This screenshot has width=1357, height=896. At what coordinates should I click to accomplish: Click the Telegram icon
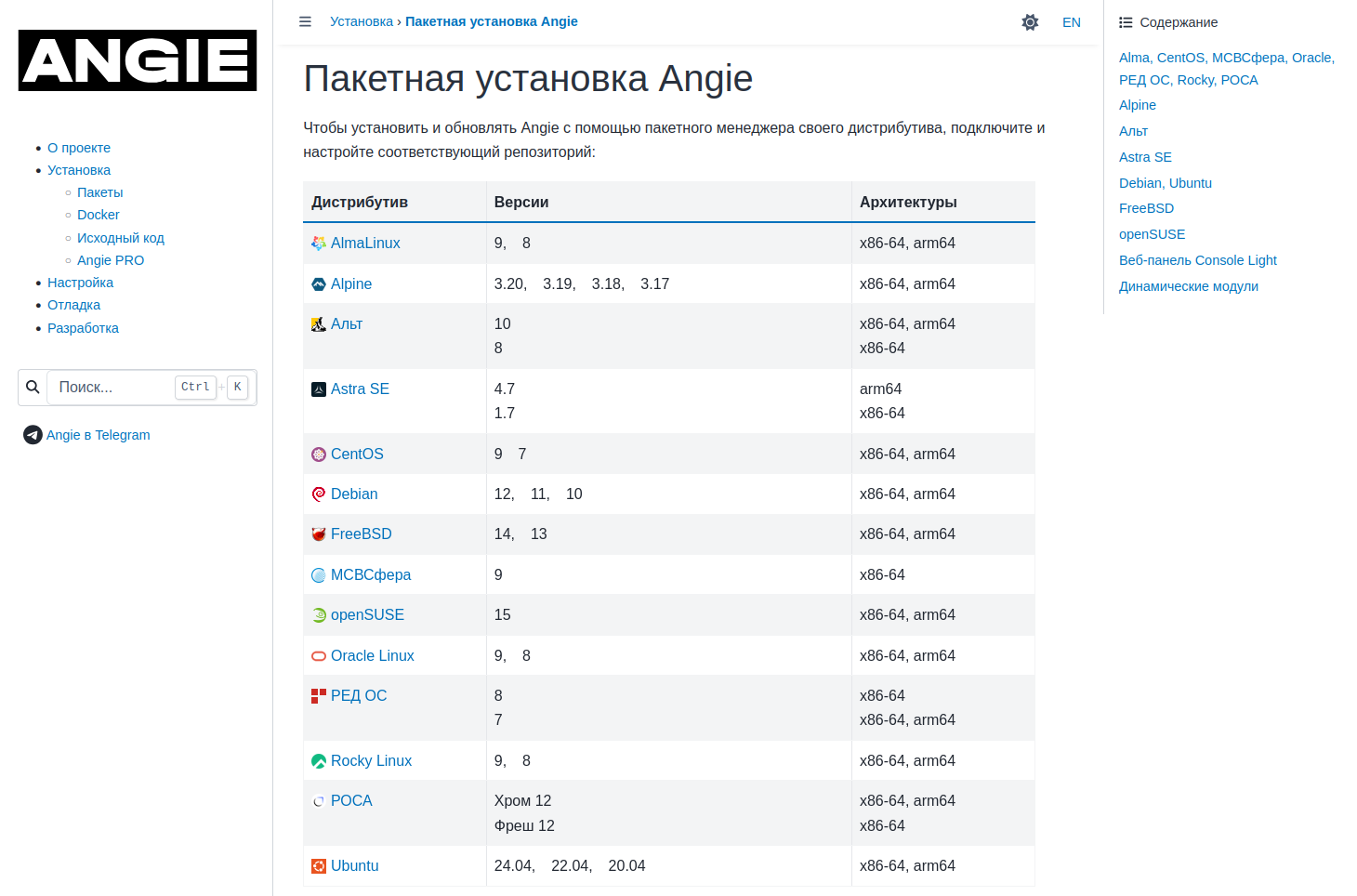click(33, 434)
